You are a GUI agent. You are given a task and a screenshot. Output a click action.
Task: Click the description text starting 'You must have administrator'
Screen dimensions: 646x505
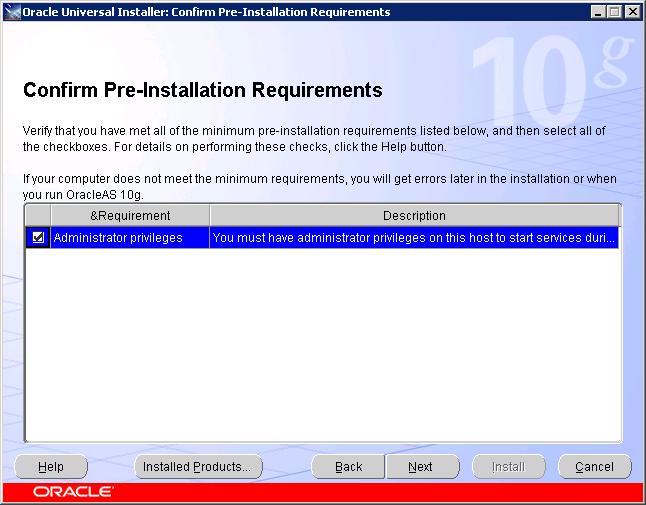[414, 238]
